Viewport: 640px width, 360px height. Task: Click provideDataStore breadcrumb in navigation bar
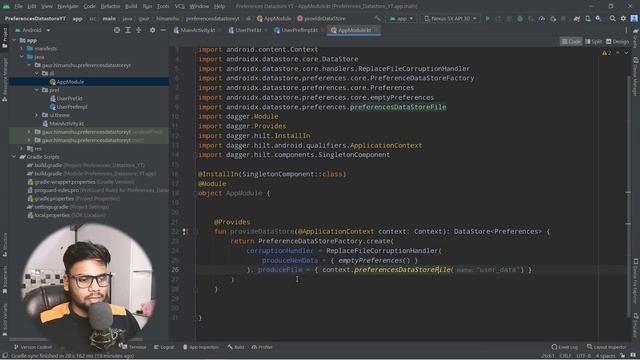pyautogui.click(x=321, y=18)
